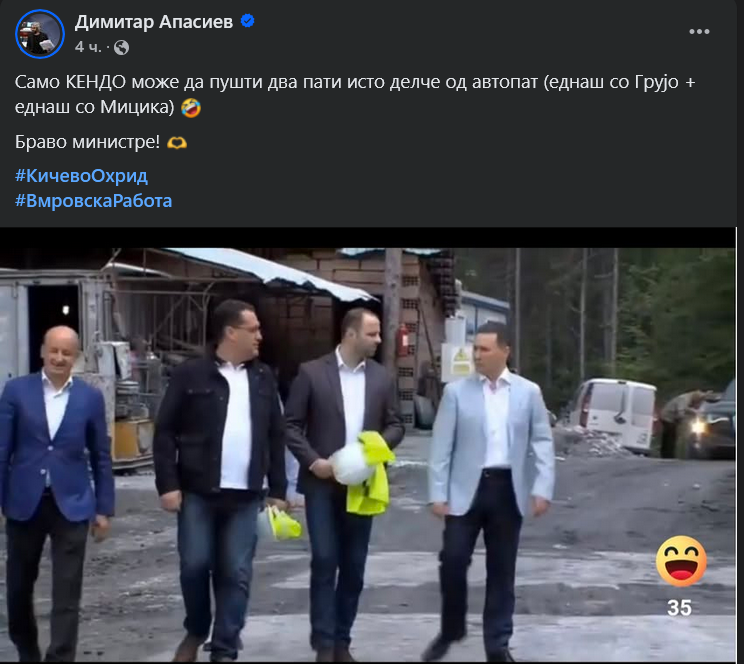Open the three-dot post options menu
This screenshot has height=664, width=744.
click(x=699, y=32)
